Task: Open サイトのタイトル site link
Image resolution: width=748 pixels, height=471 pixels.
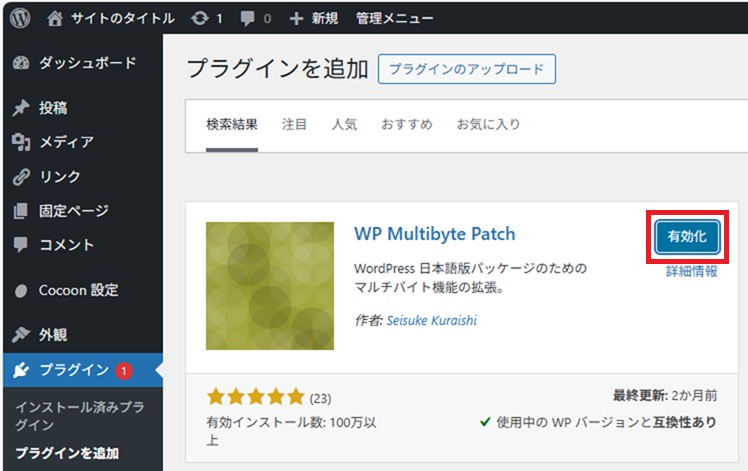Action: click(123, 19)
